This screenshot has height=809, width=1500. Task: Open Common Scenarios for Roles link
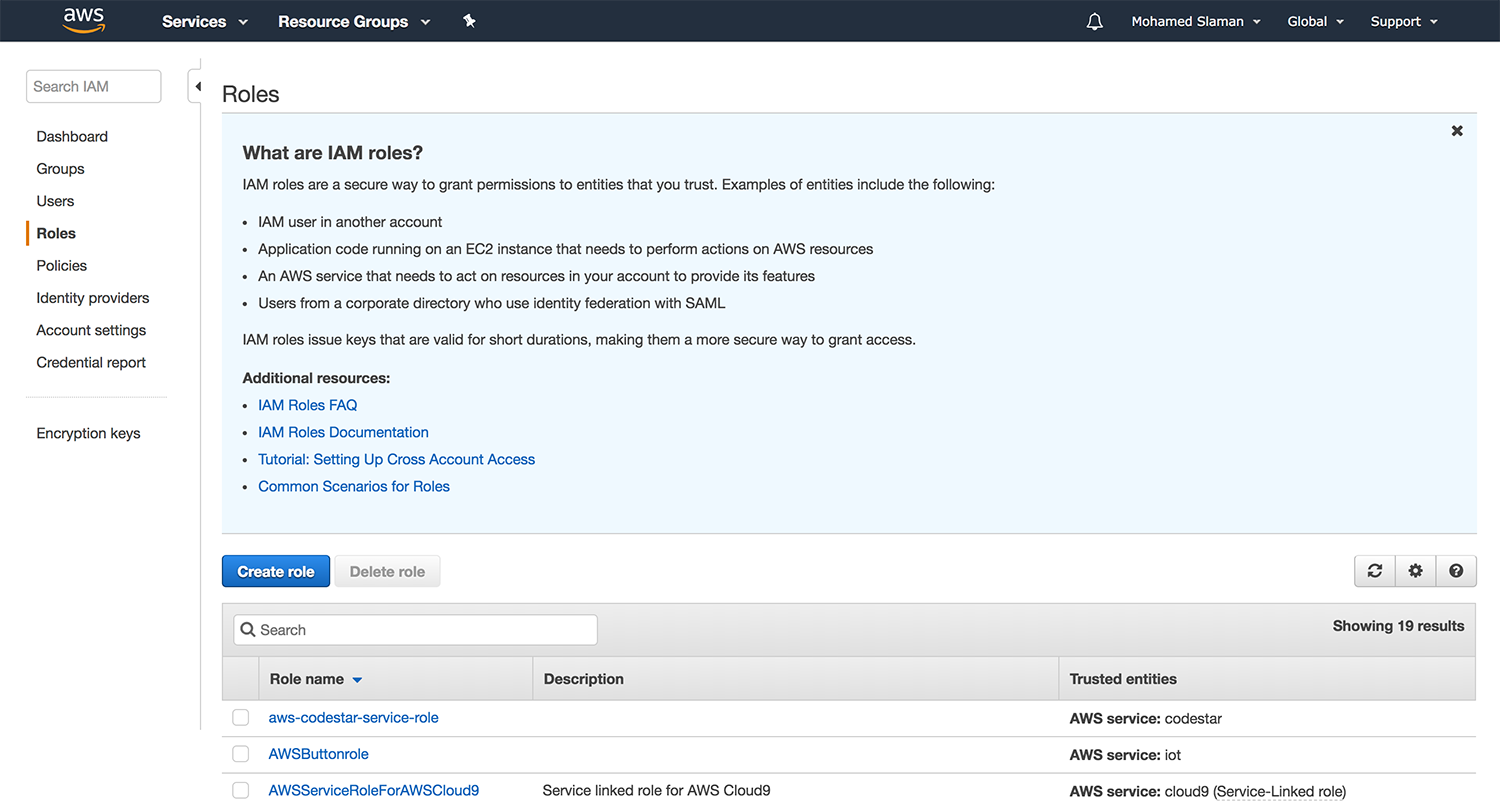point(354,486)
